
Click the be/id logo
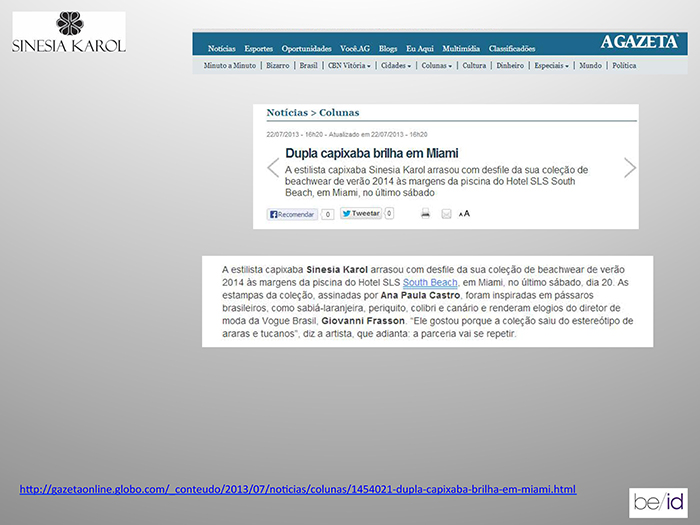[658, 503]
